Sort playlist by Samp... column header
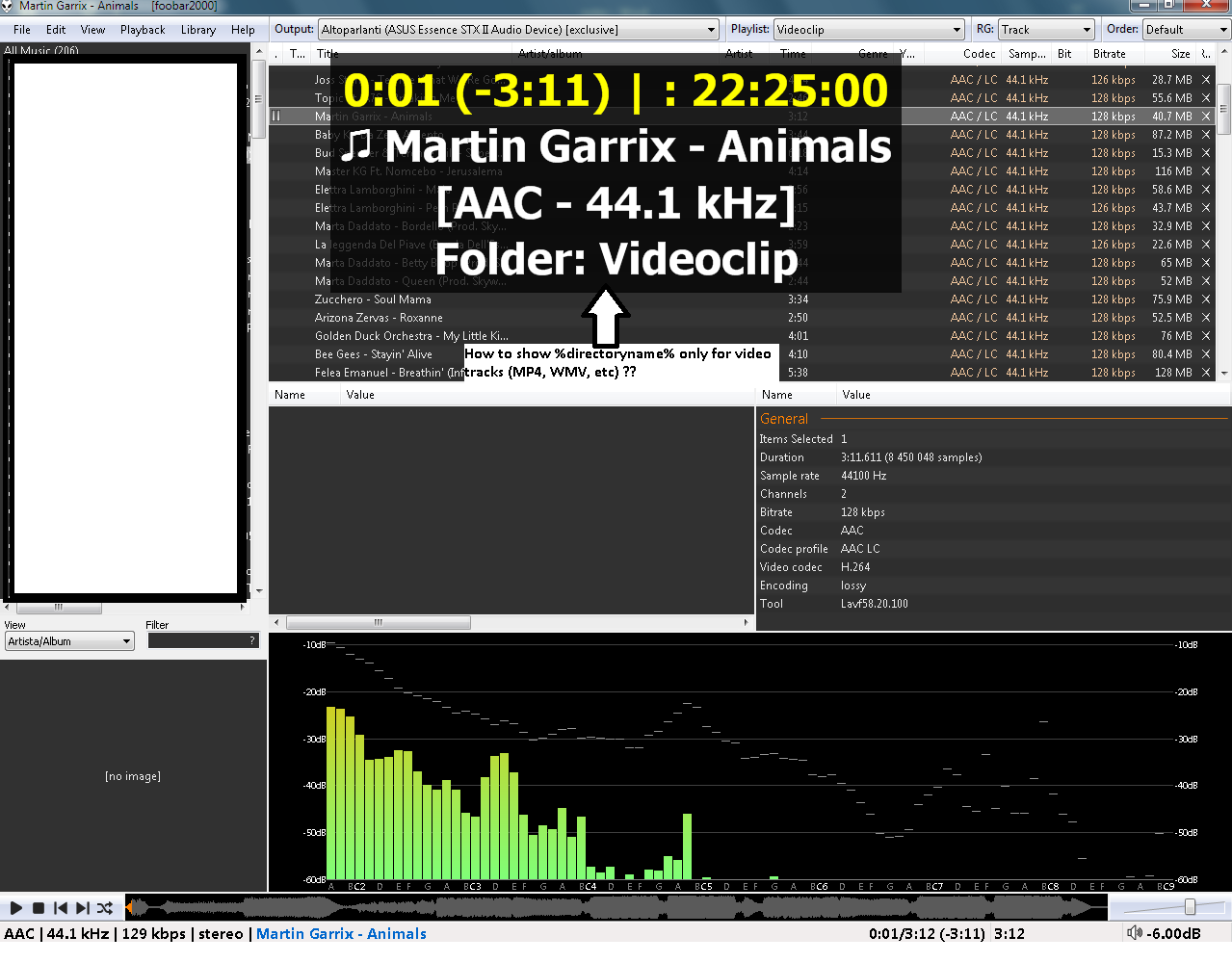The width and height of the screenshot is (1232, 963). [x=1027, y=54]
